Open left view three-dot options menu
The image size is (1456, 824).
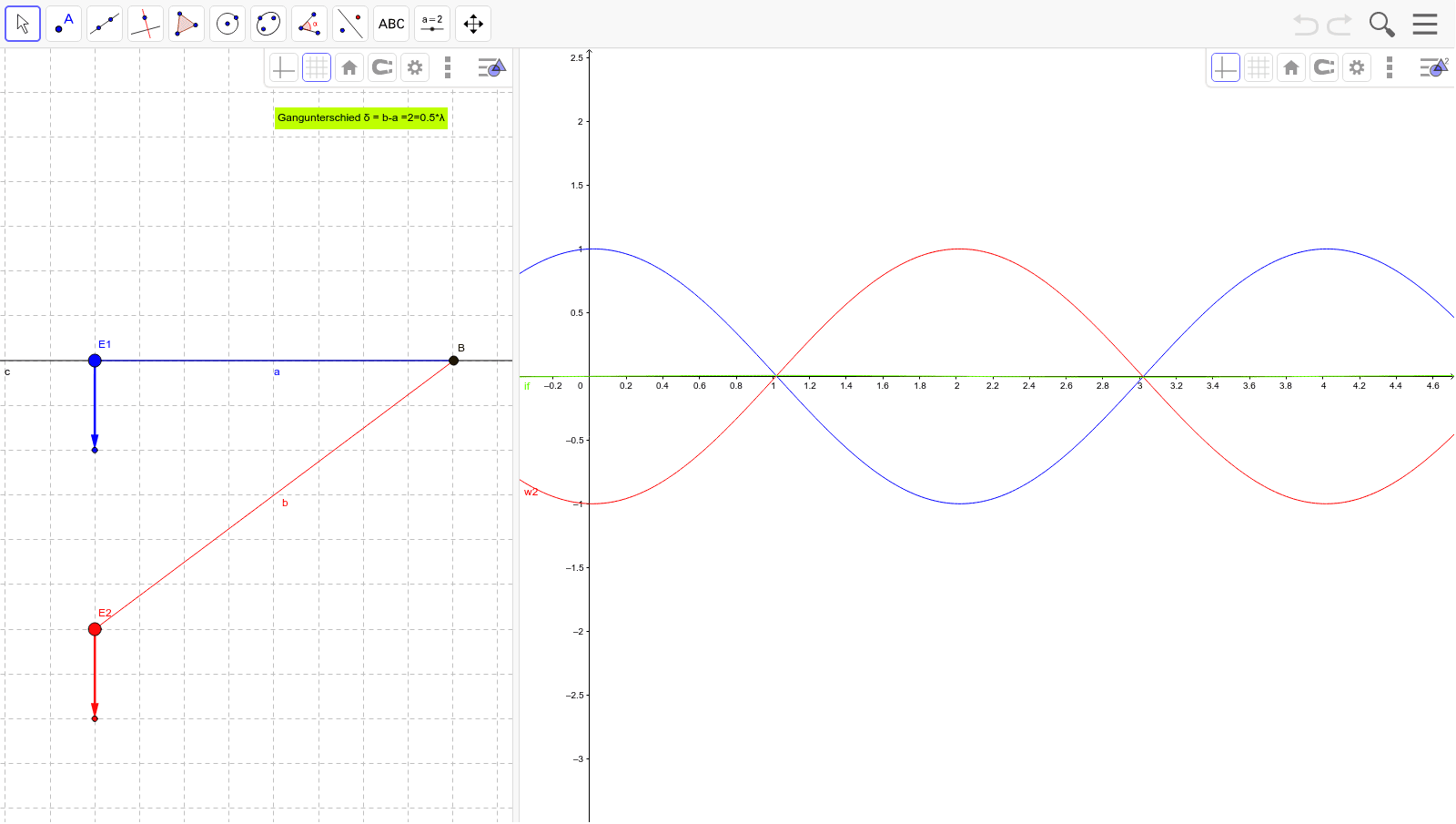[448, 67]
